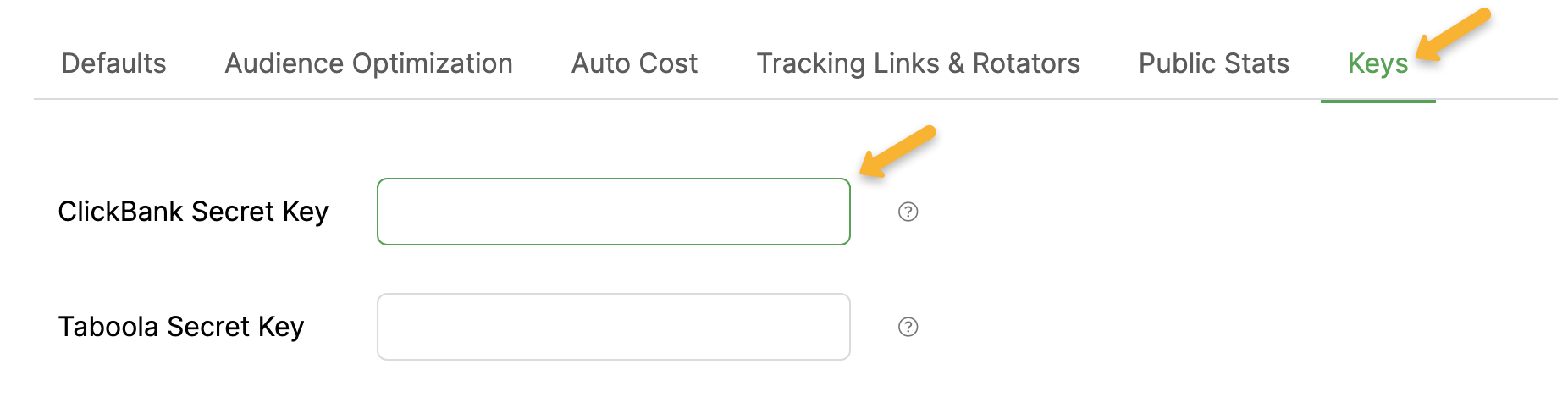Focus the ClickBank Secret Key input field
The width and height of the screenshot is (1568, 408).
pyautogui.click(x=613, y=212)
